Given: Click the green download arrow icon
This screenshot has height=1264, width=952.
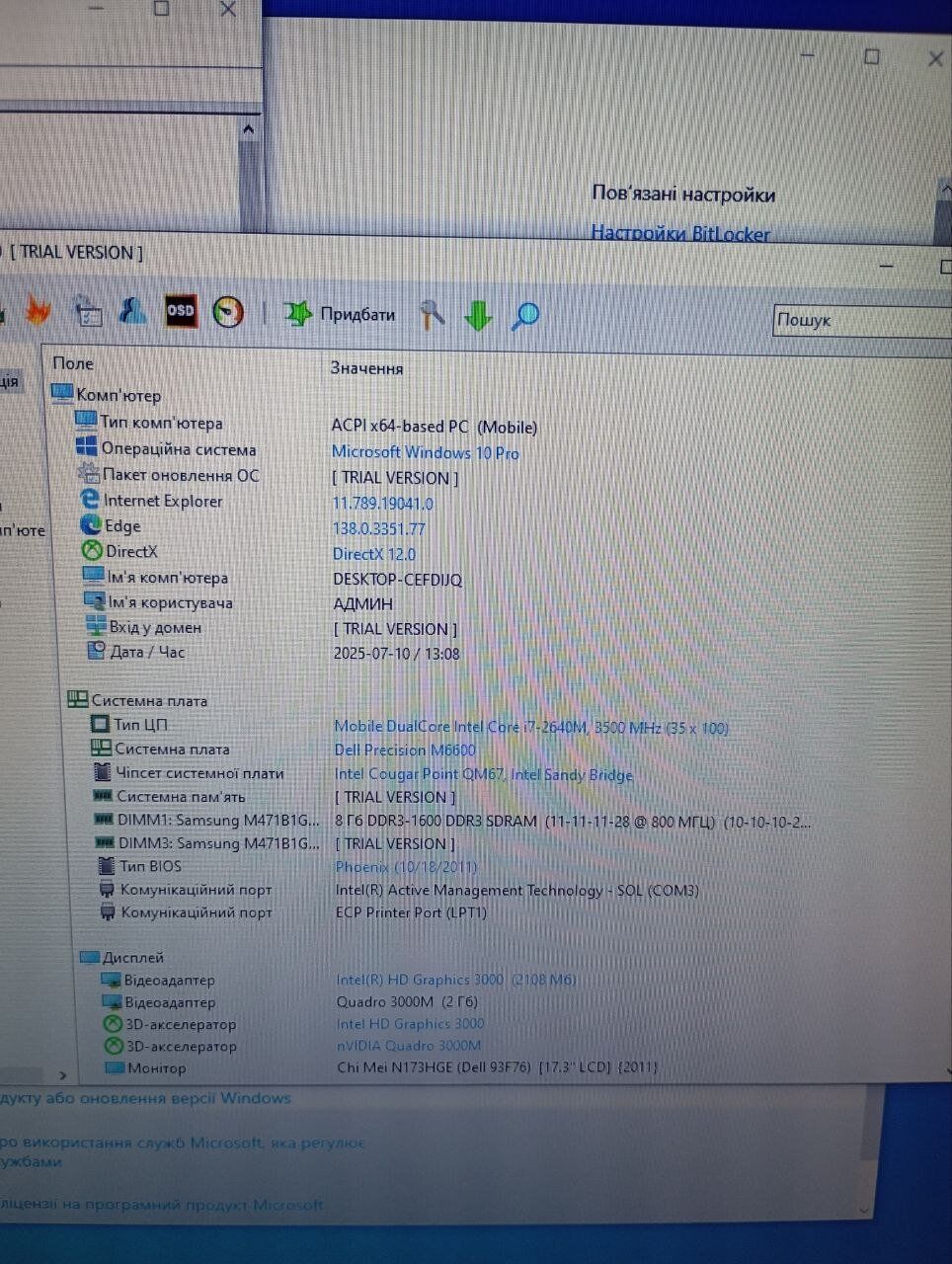Looking at the screenshot, I should [x=478, y=316].
